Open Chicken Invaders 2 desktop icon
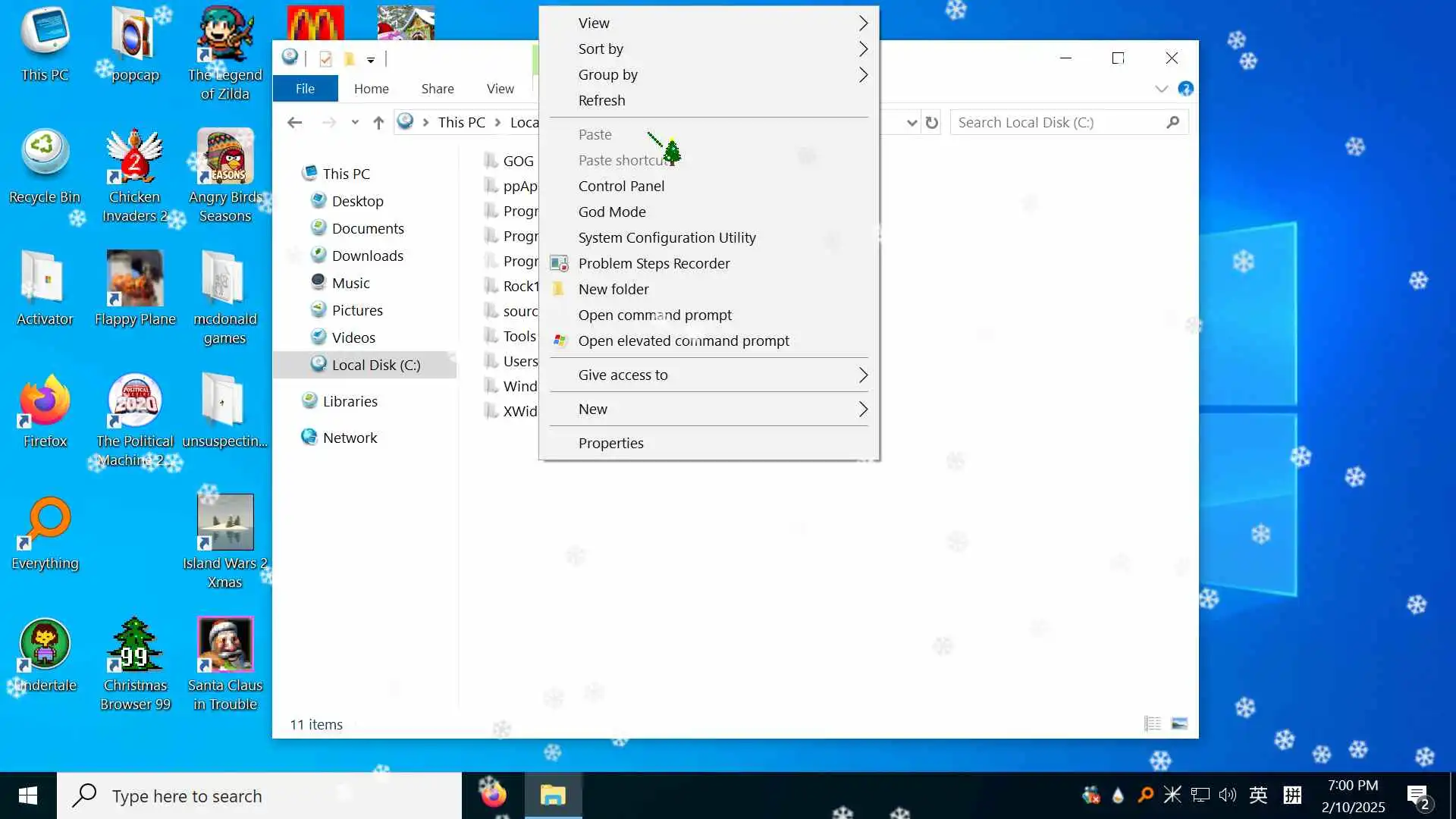 (134, 174)
